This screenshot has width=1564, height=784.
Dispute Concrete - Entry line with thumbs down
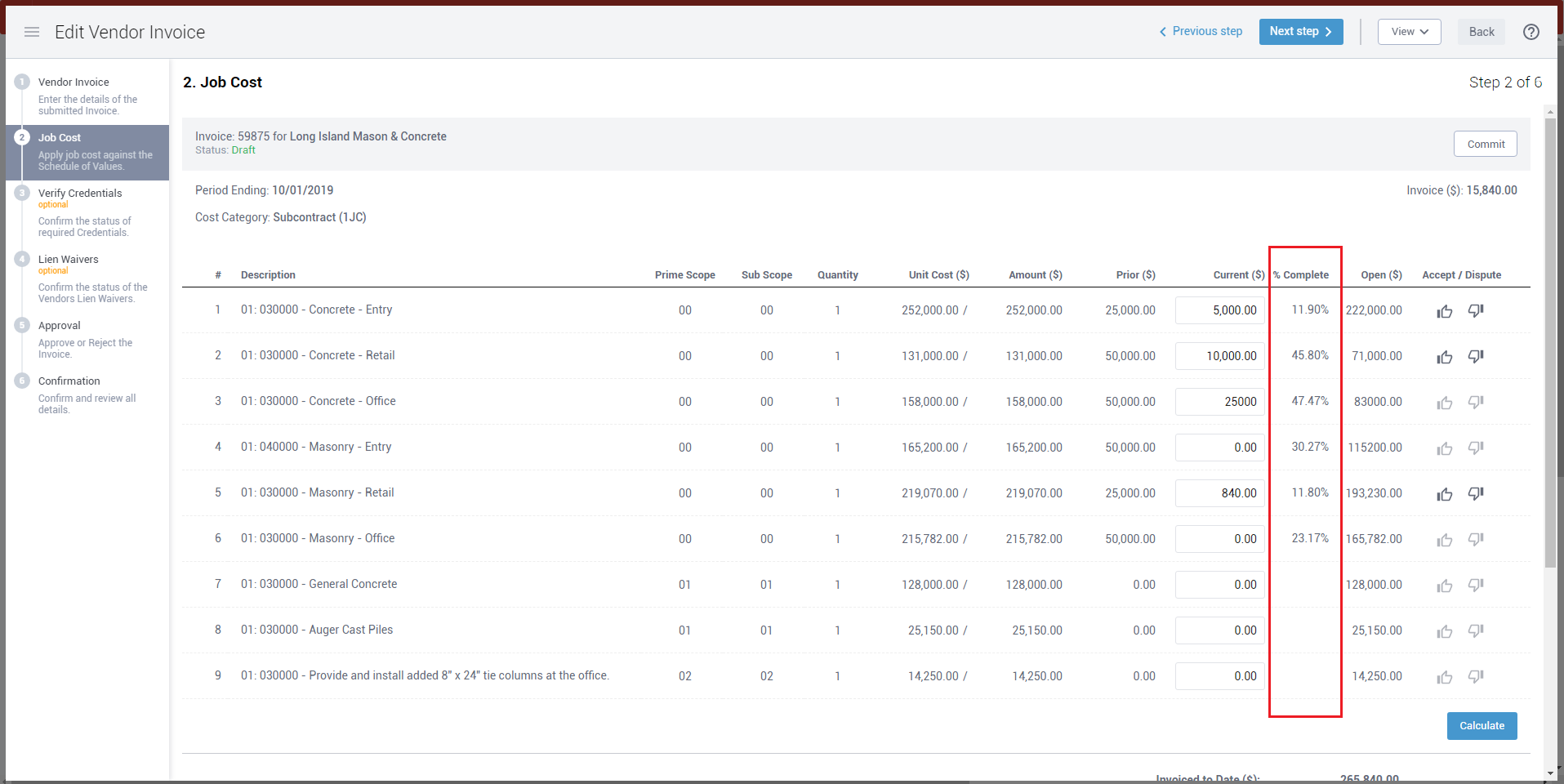click(1475, 311)
